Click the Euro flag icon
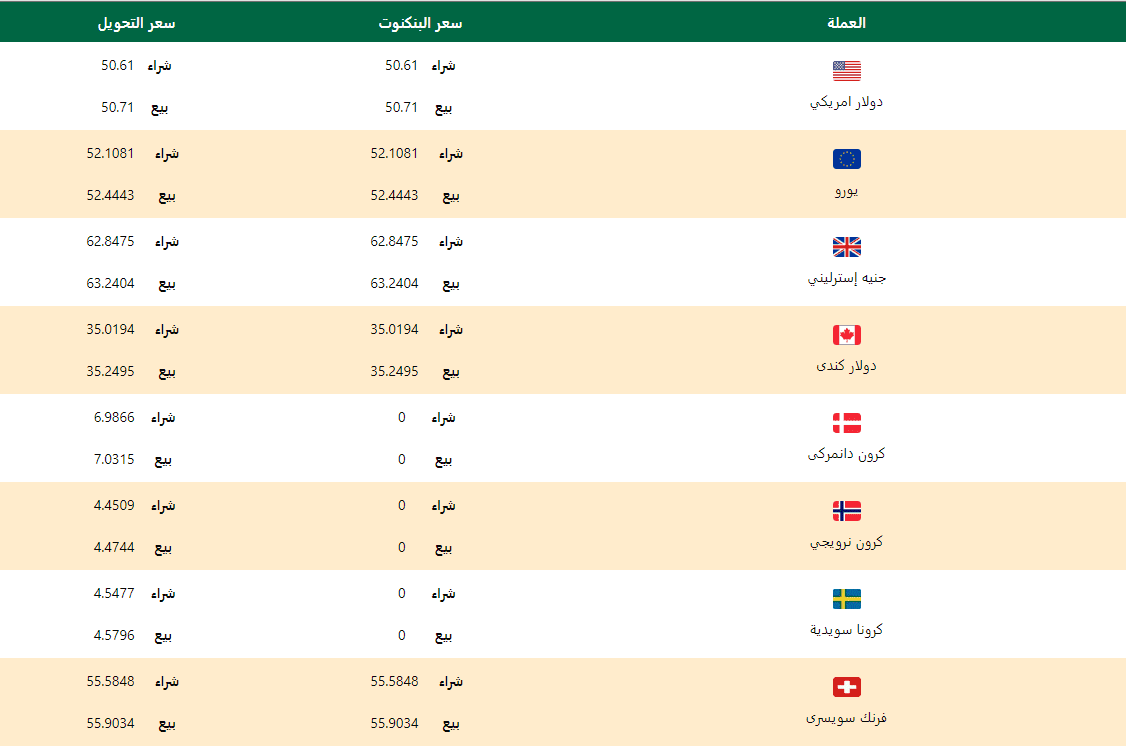This screenshot has width=1126, height=750. coord(846,159)
